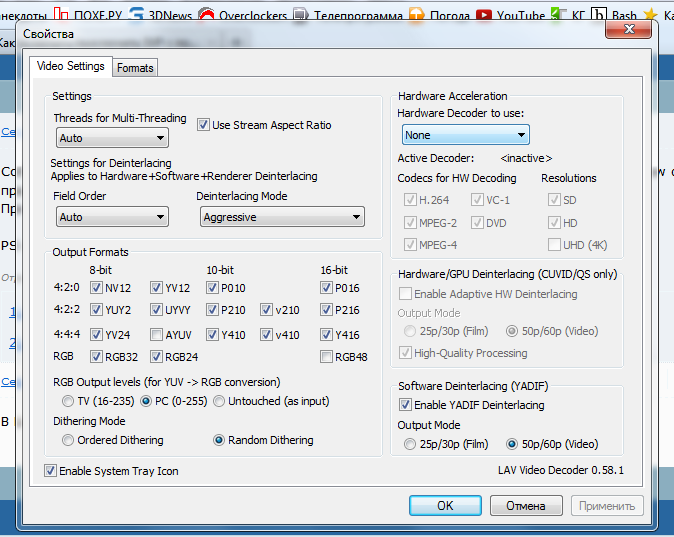Screen dimensions: 674x537
Task: Uncheck Enable System Tray Icon
Action: pyautogui.click(x=51, y=470)
